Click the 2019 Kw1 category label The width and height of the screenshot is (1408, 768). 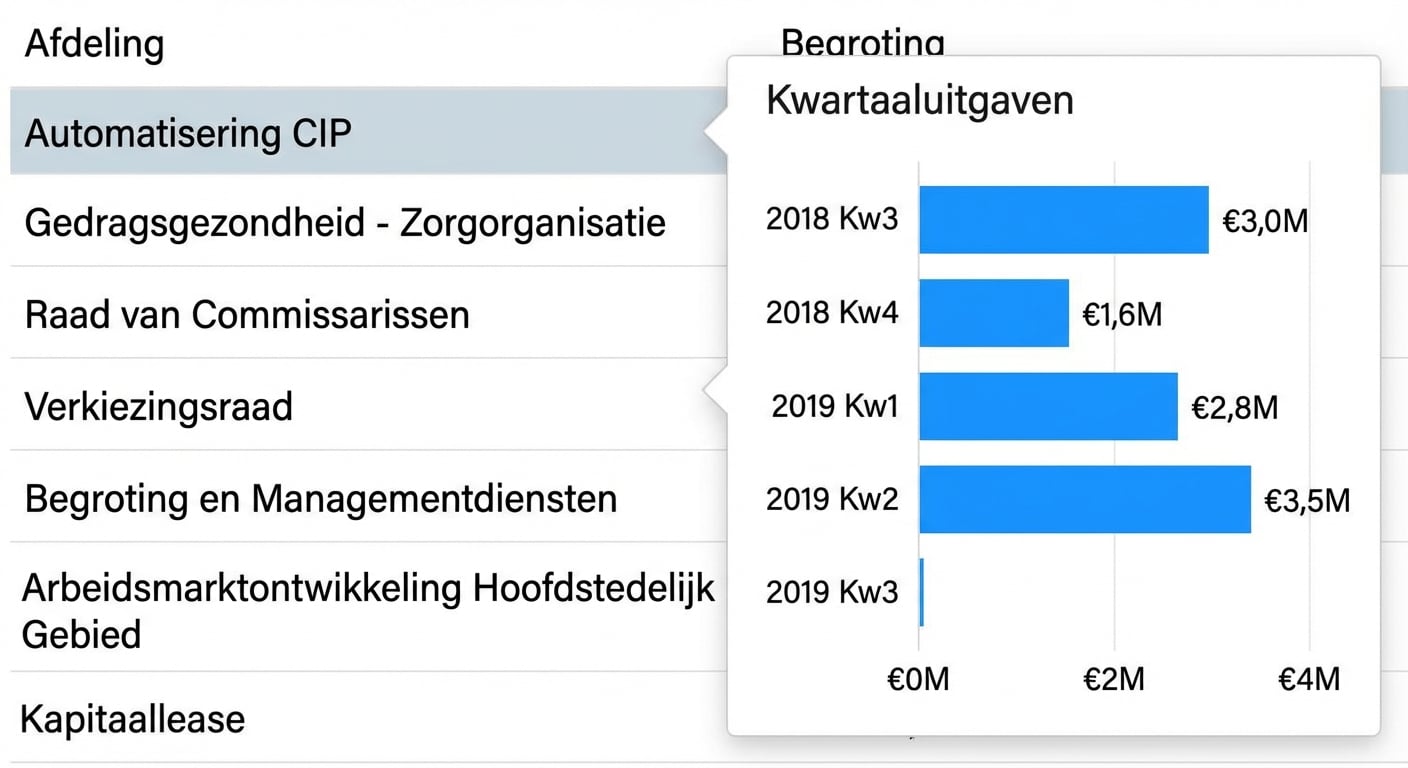tap(836, 406)
